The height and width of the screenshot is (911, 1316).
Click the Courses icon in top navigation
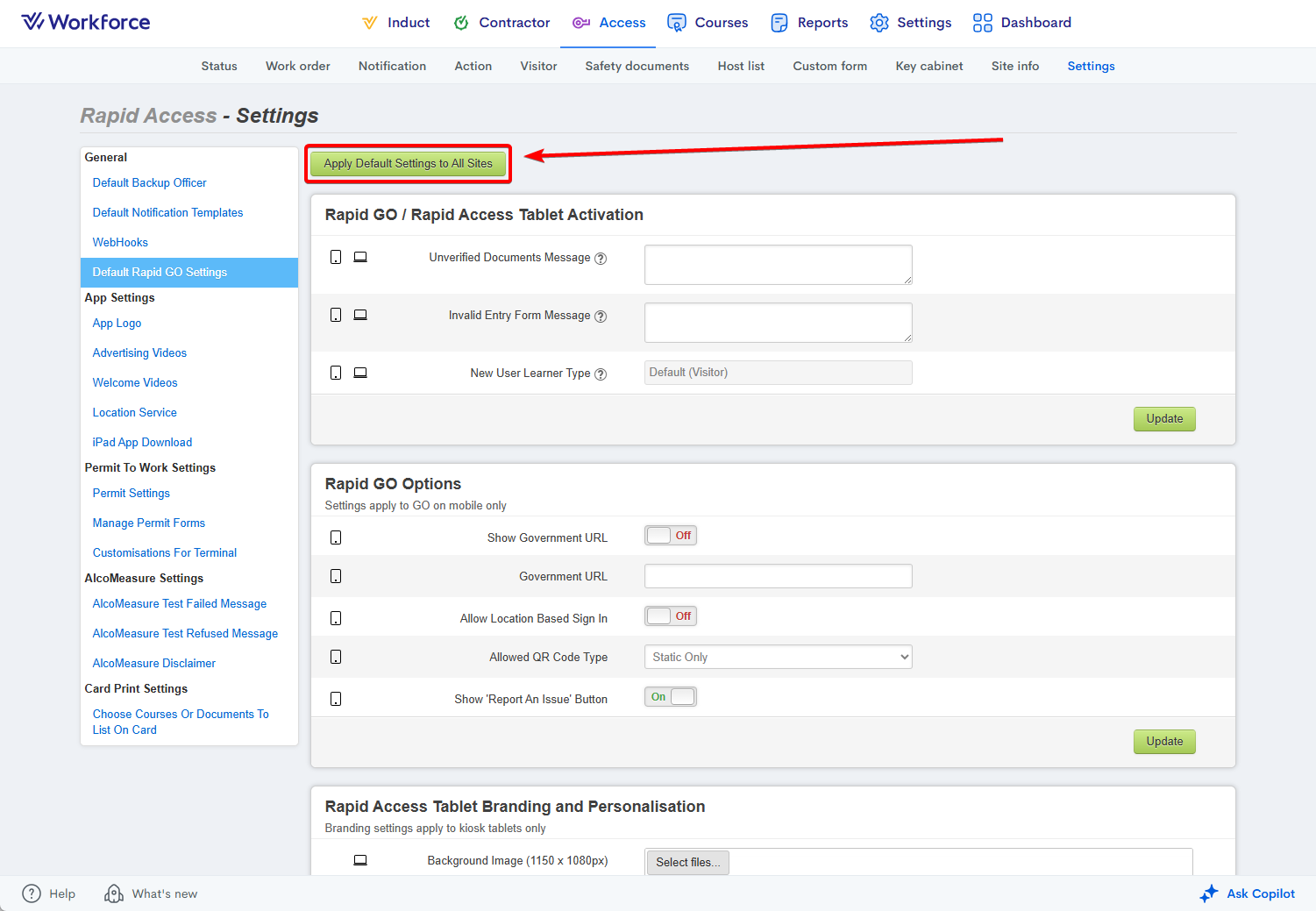(x=676, y=23)
